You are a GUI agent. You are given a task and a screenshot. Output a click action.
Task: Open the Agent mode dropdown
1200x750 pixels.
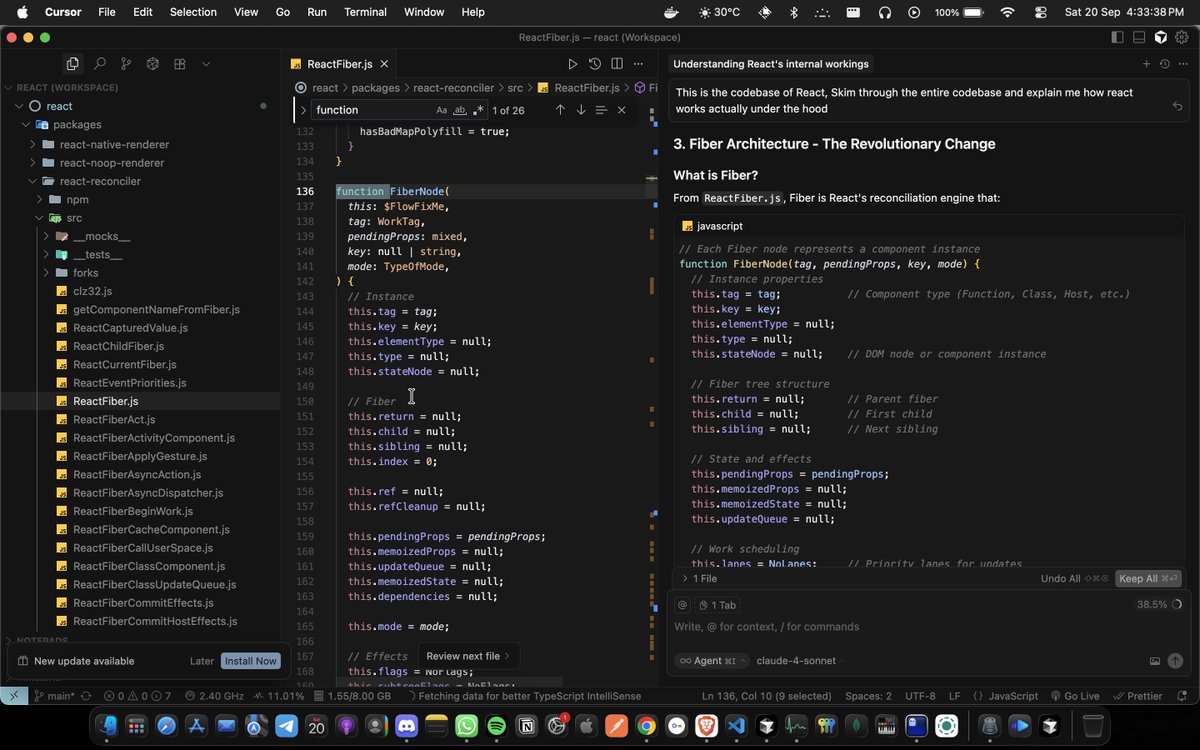tap(711, 660)
